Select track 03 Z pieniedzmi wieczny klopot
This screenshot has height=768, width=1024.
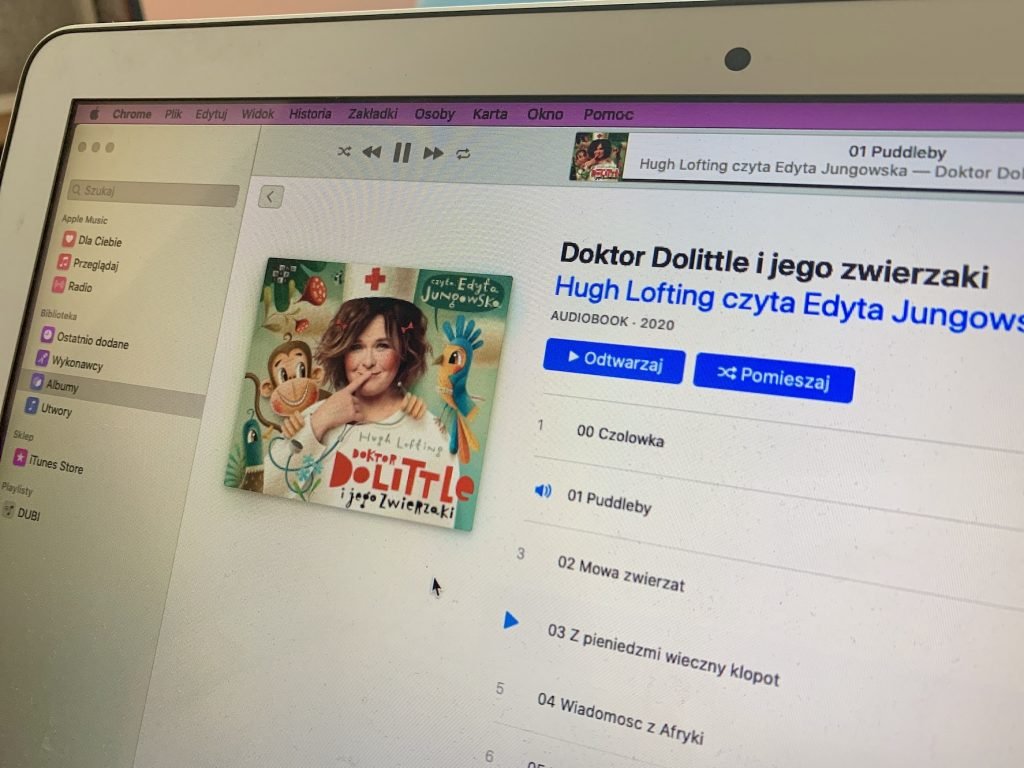point(664,654)
